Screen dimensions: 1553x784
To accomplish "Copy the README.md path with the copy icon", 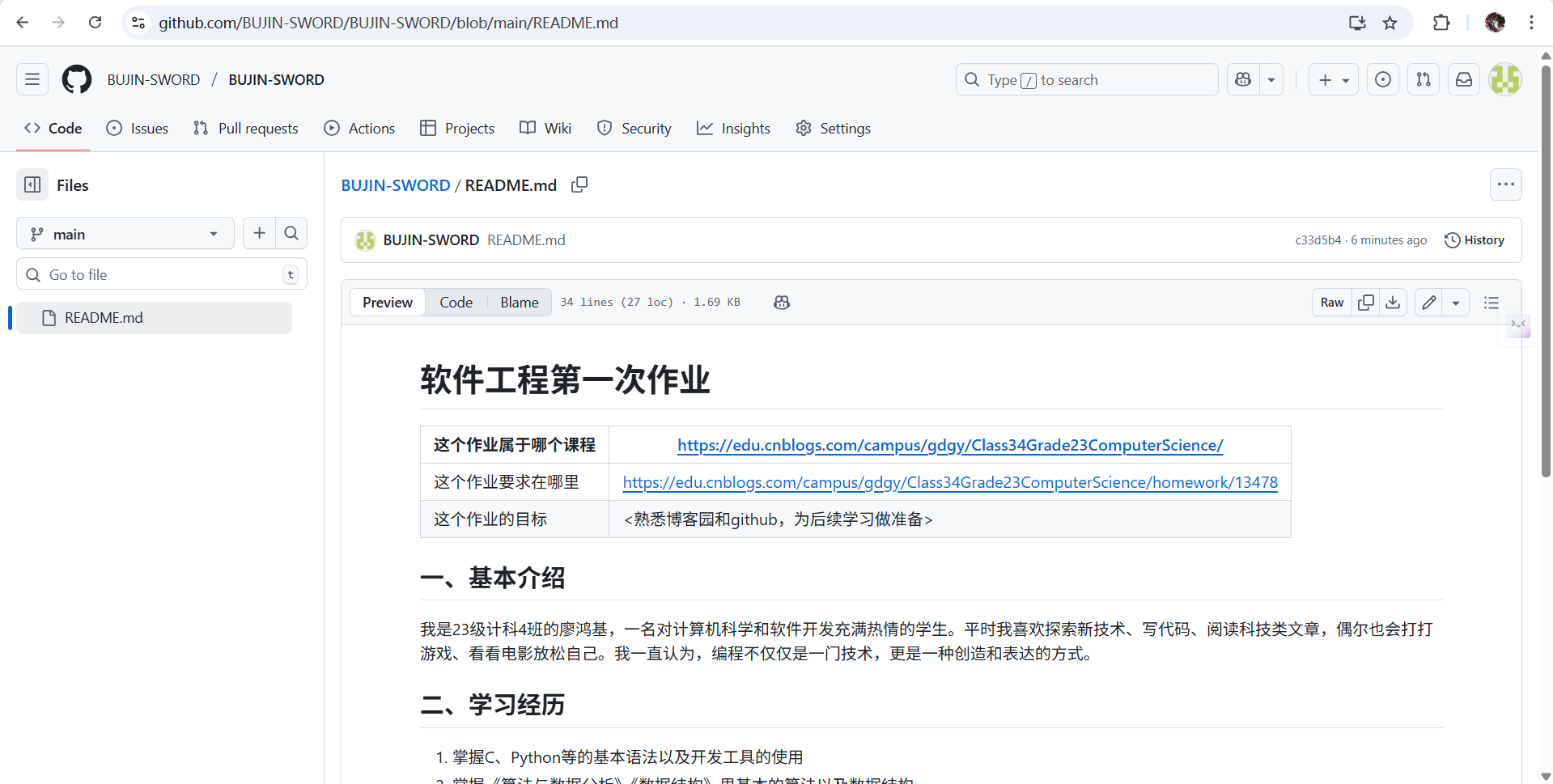I will point(579,184).
